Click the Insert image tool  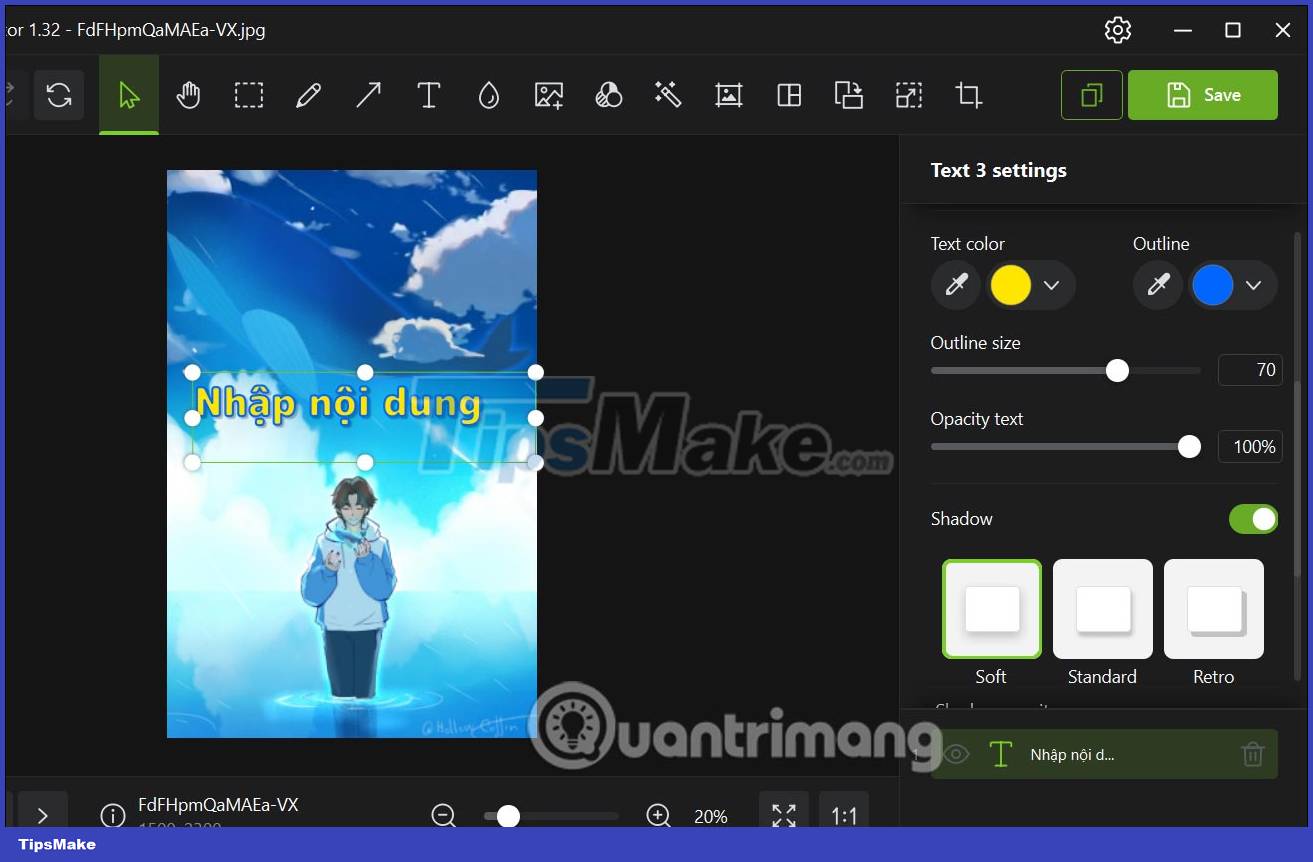(x=548, y=95)
